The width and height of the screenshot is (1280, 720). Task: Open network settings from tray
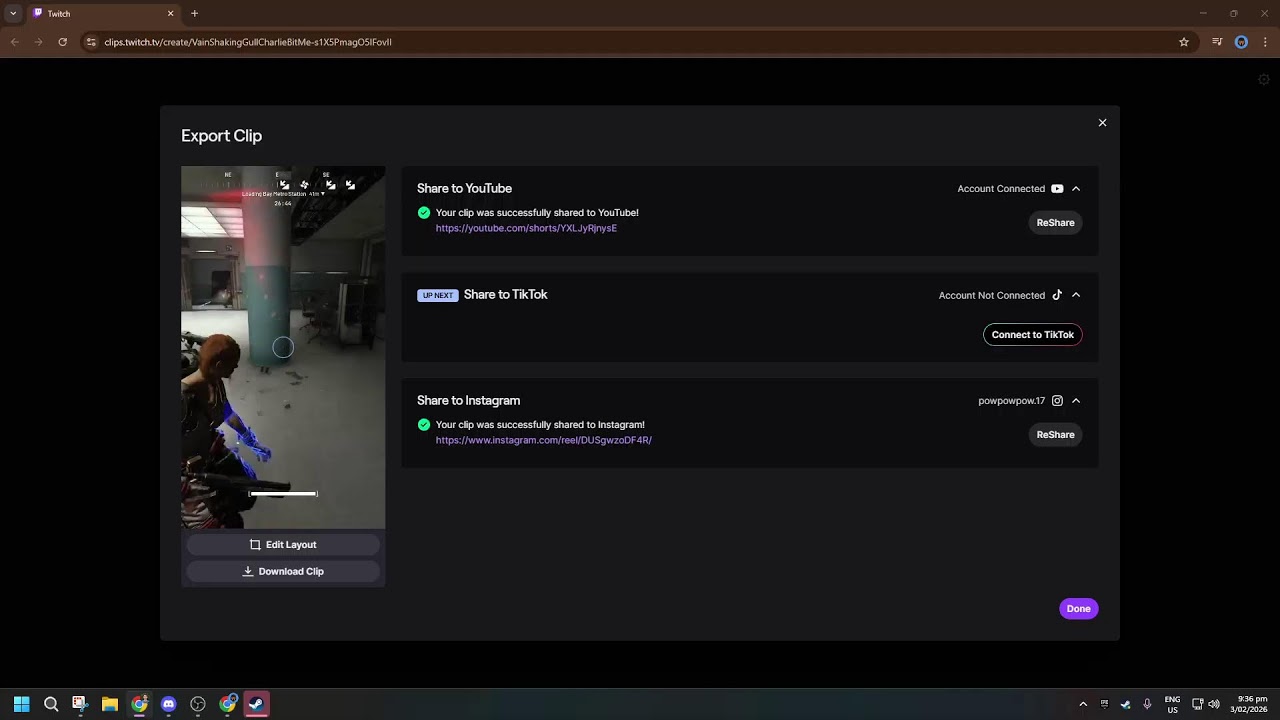(1197, 704)
